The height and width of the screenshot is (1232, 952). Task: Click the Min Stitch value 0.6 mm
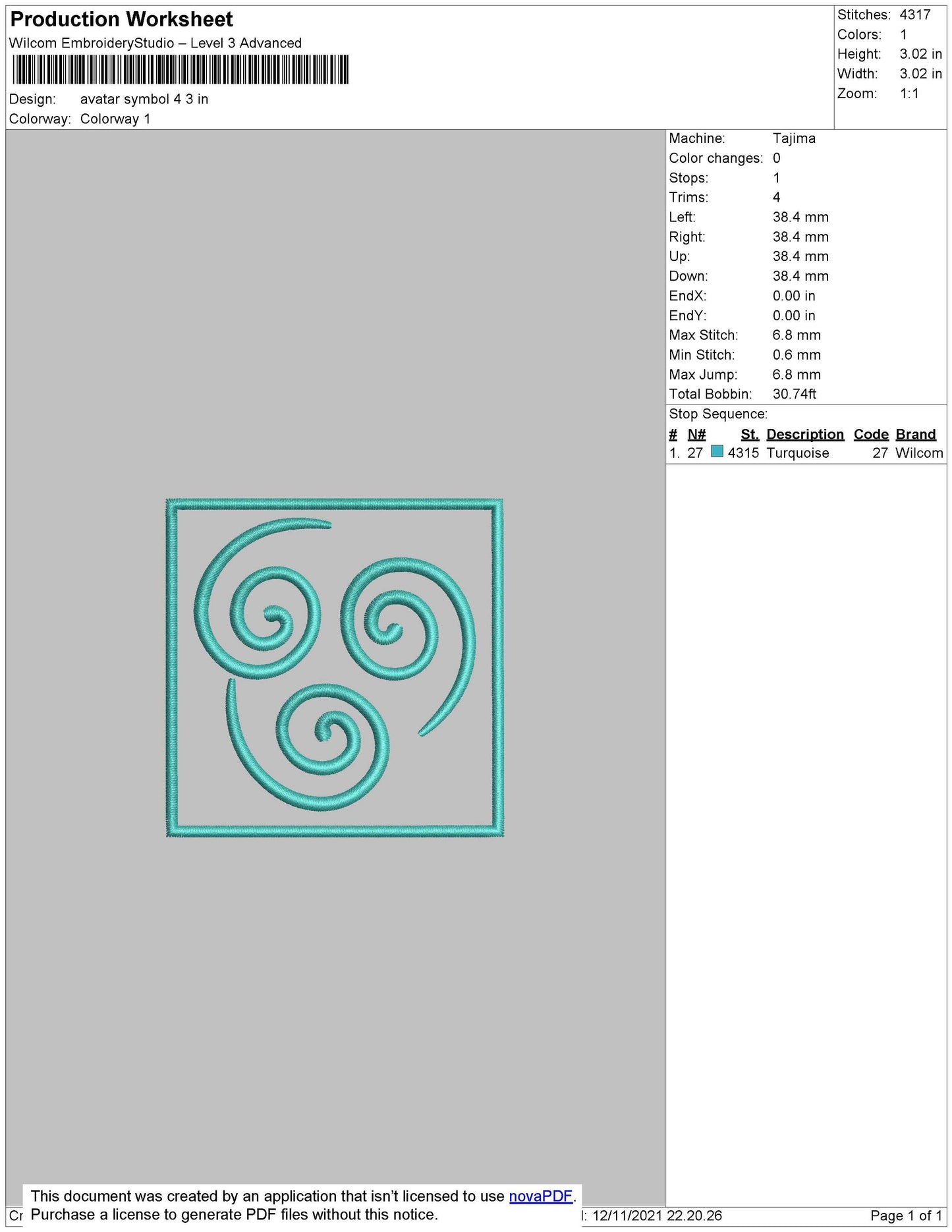click(797, 355)
